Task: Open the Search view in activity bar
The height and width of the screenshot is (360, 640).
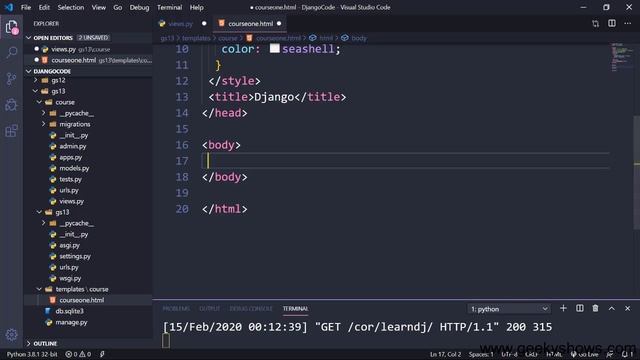Action: pos(11,52)
